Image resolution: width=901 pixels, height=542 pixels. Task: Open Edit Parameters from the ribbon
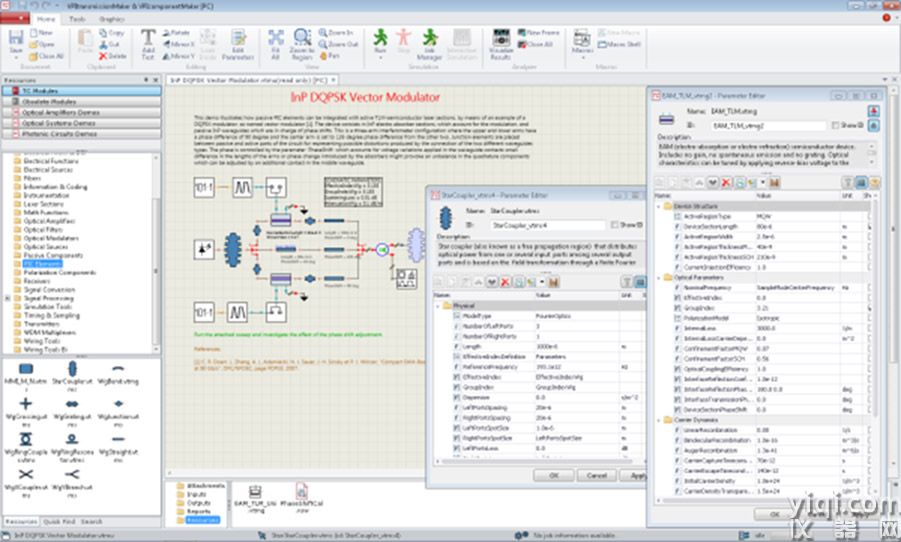pyautogui.click(x=237, y=44)
